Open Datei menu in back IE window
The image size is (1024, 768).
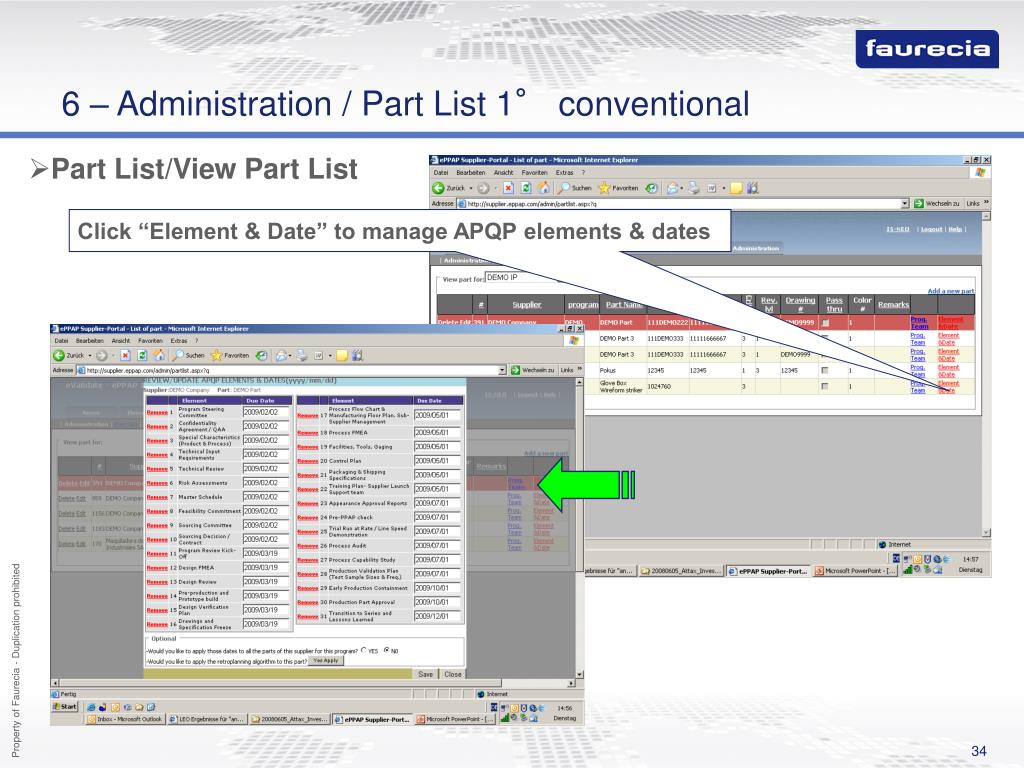pyautogui.click(x=441, y=173)
